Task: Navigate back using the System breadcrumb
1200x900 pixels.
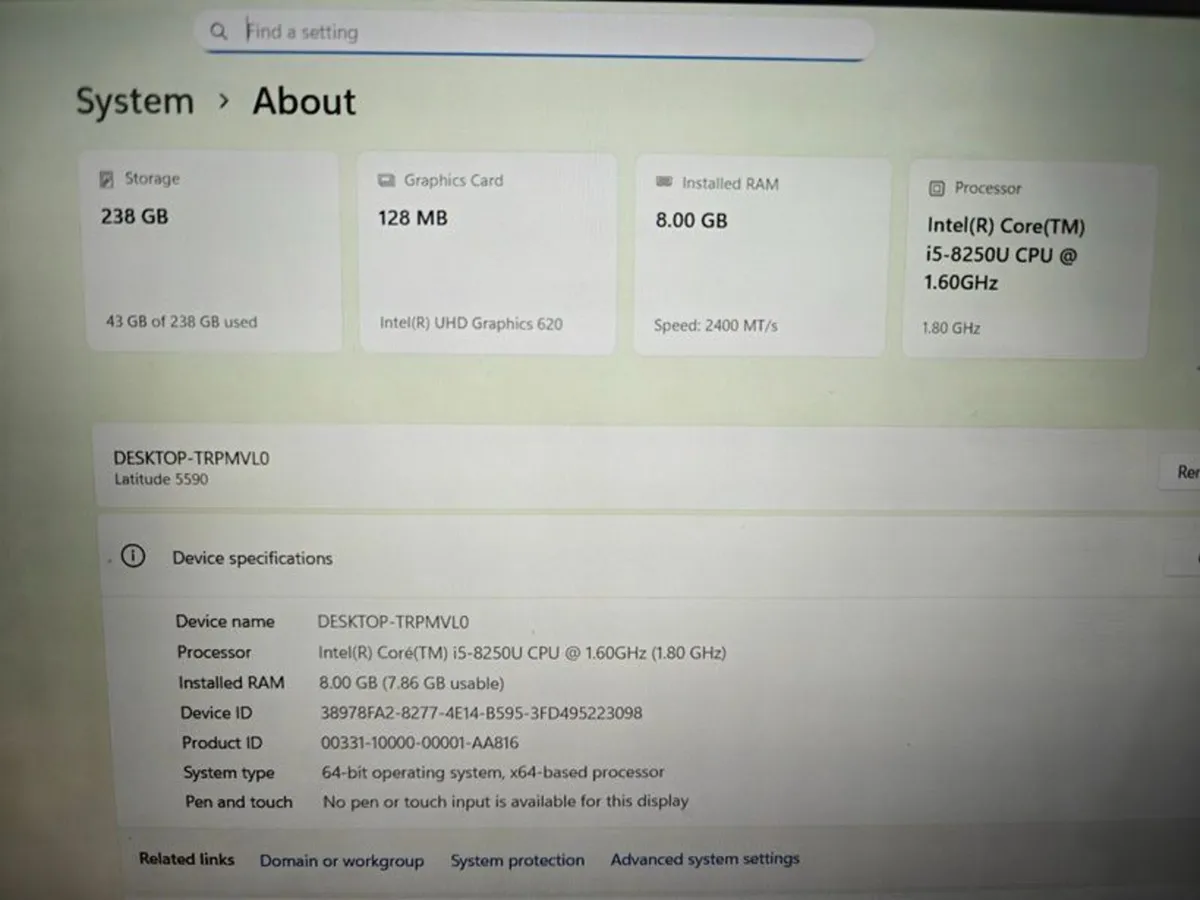Action: click(x=134, y=100)
